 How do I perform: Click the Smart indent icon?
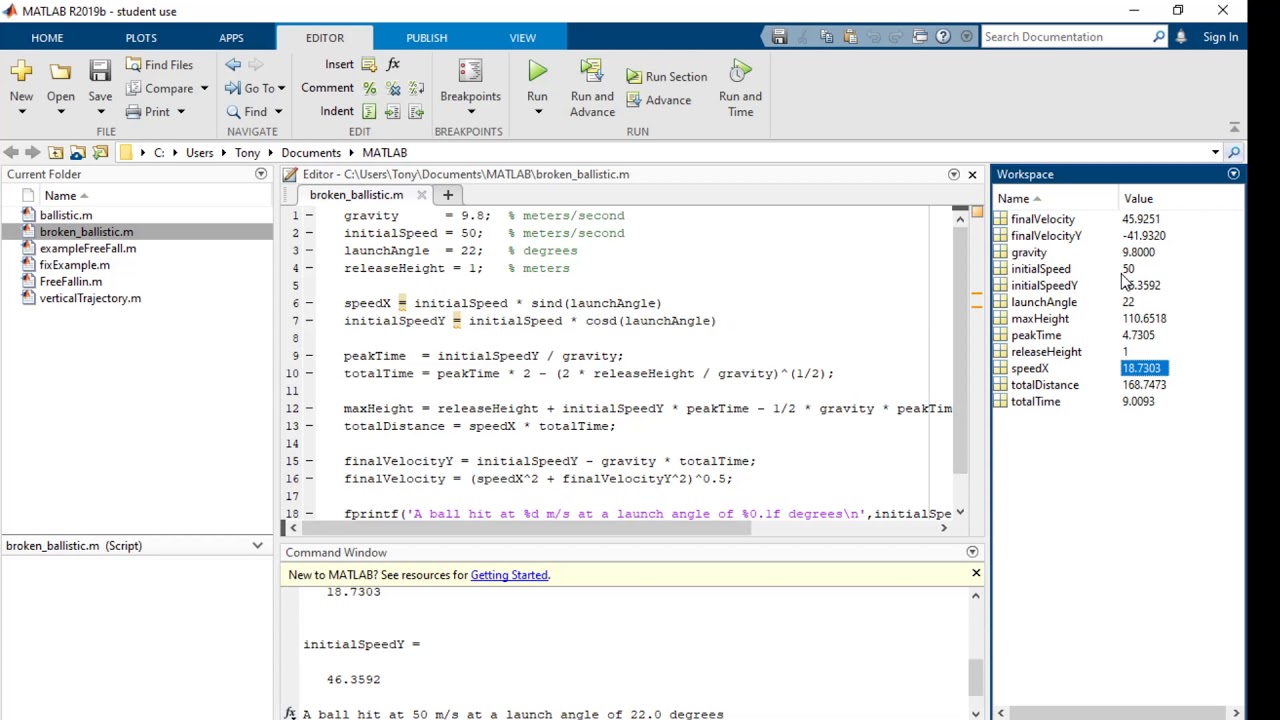(369, 111)
